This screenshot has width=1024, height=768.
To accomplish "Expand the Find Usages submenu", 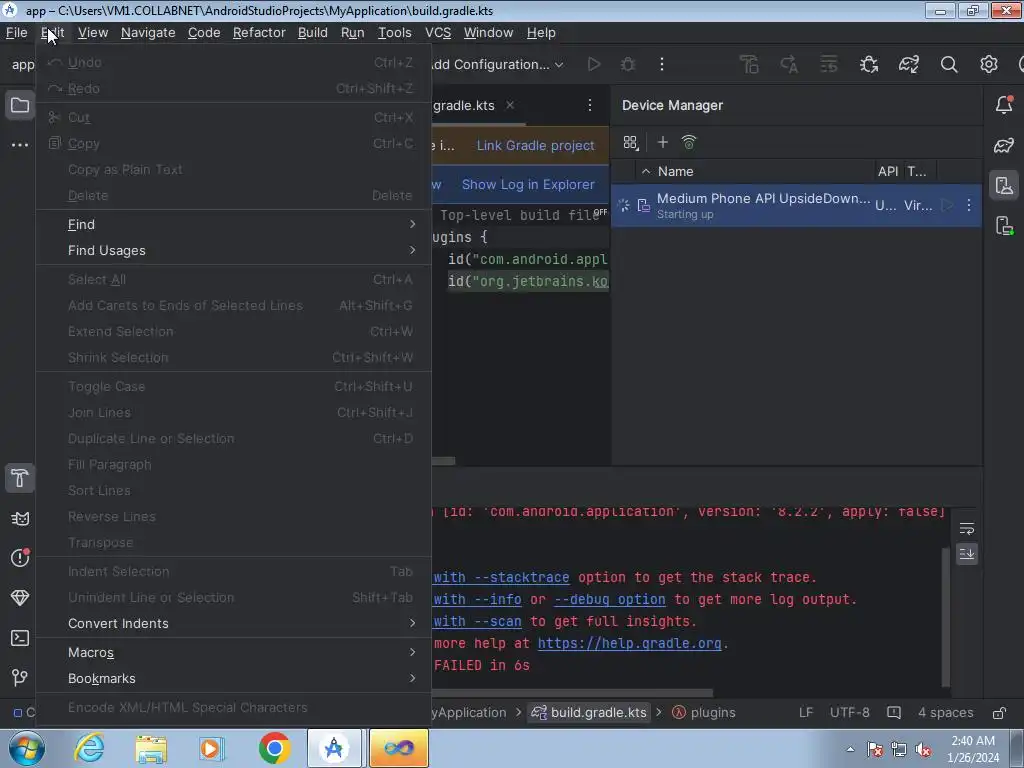I will tap(233, 250).
